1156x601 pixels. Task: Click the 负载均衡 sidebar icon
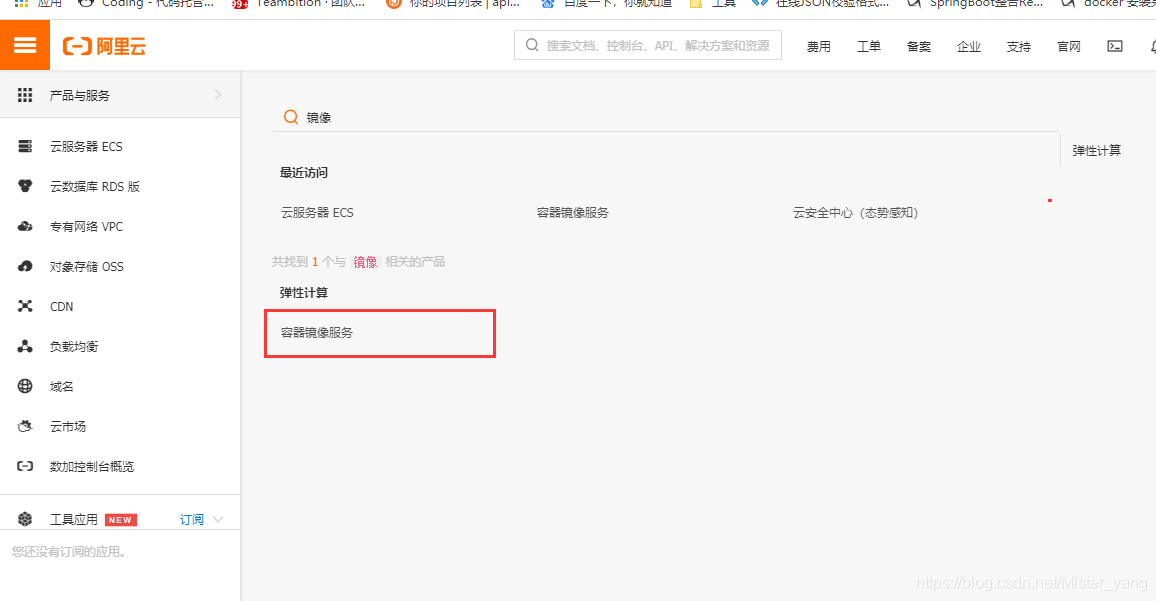[25, 346]
